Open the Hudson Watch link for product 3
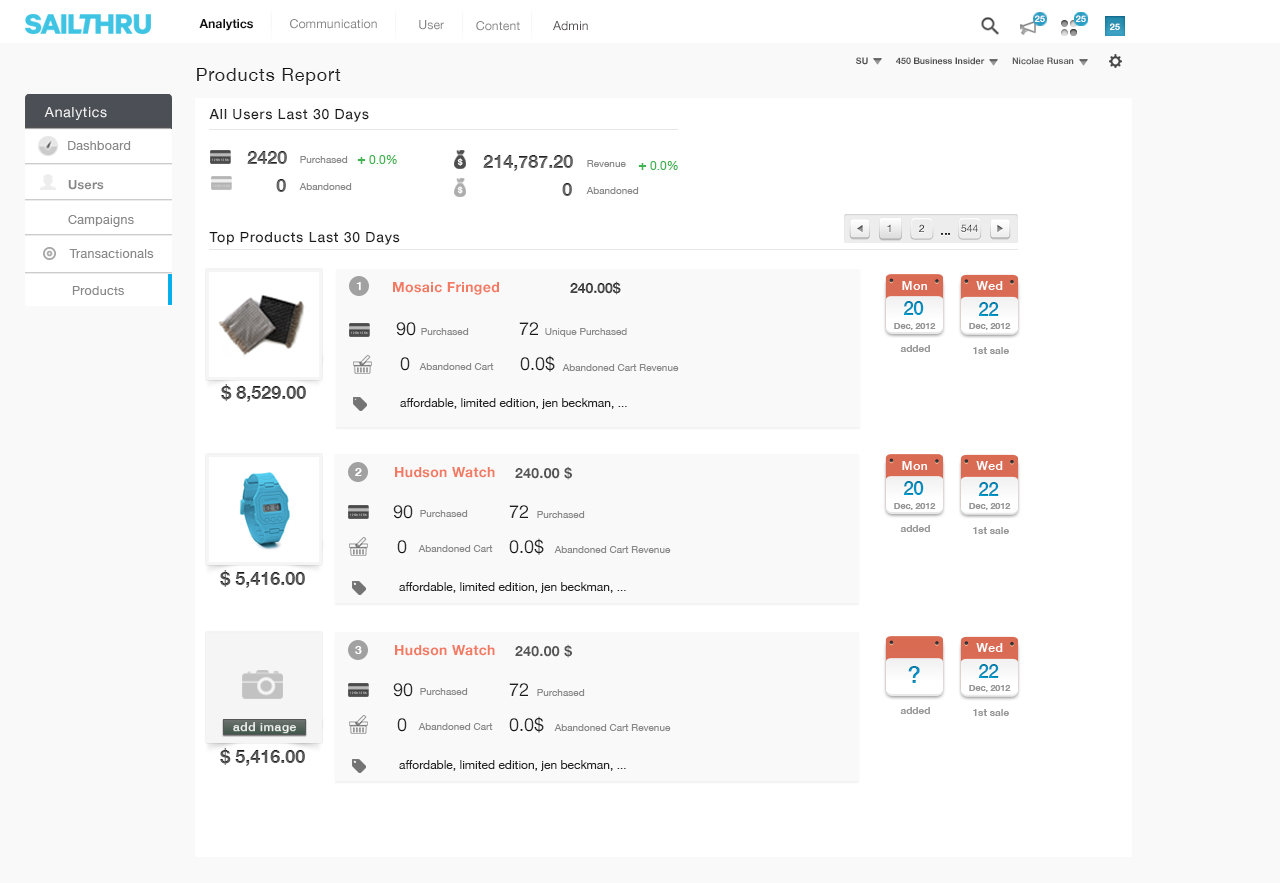 [x=445, y=650]
